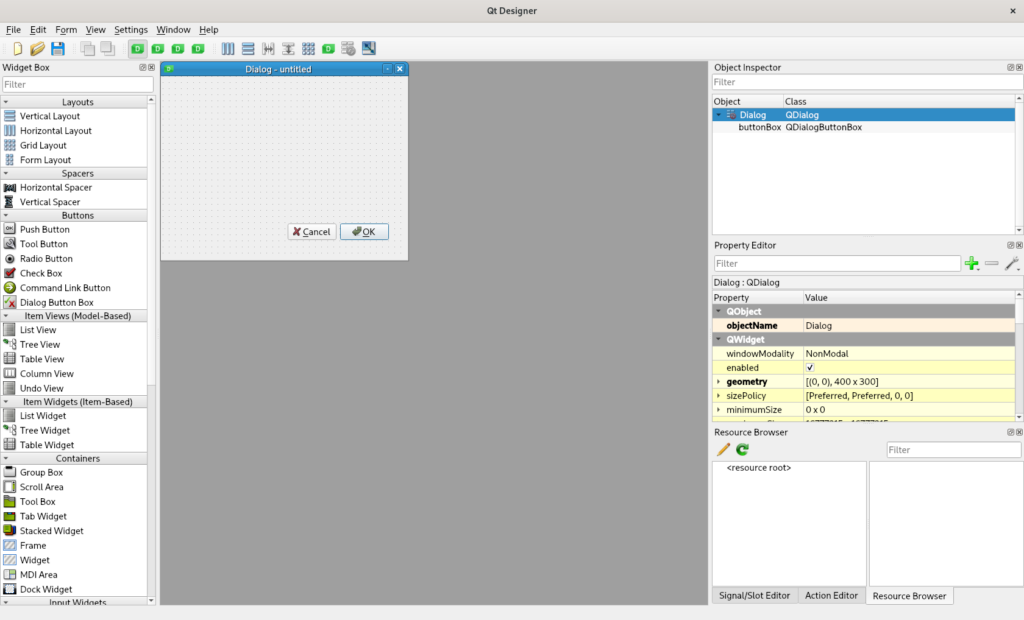Click the Adjust Size toolbar icon
Image resolution: width=1024 pixels, height=620 pixels.
click(x=369, y=48)
